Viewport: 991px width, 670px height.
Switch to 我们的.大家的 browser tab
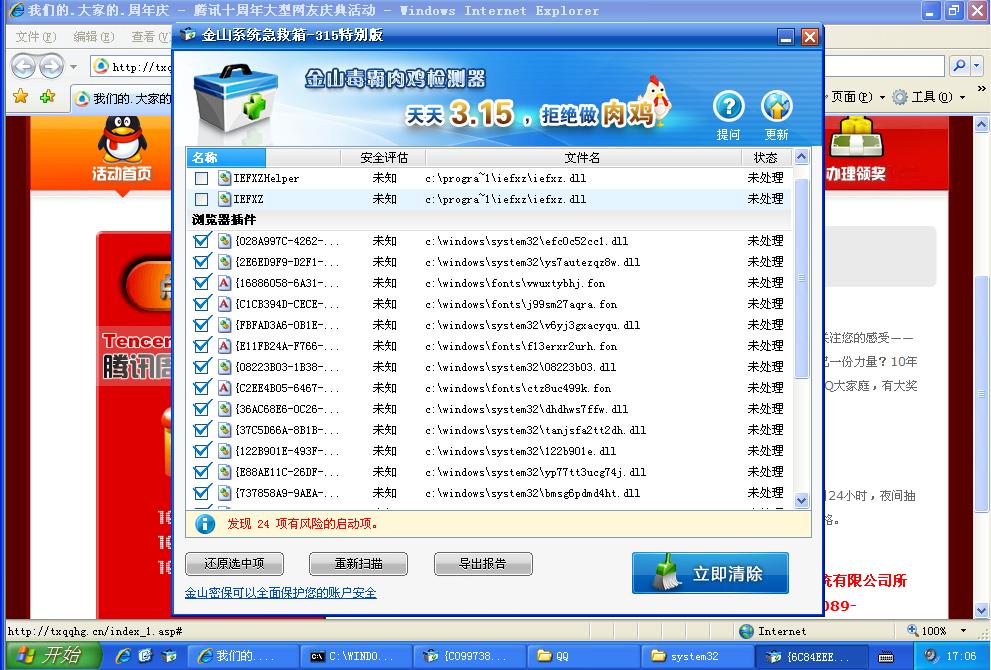pos(121,98)
